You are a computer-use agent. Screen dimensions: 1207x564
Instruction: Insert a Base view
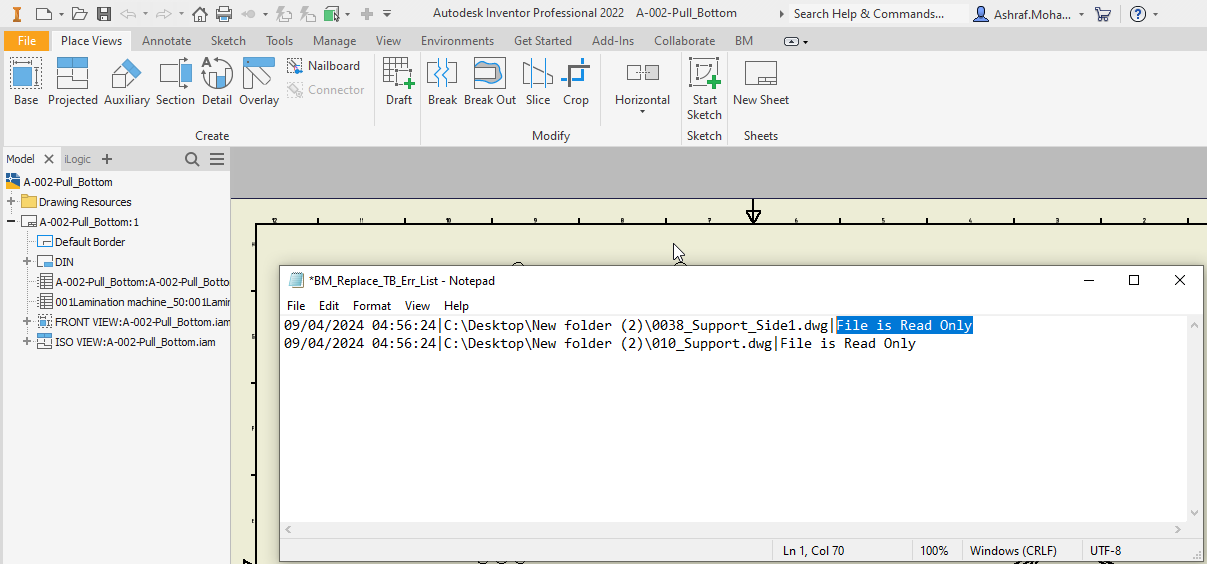[x=26, y=81]
